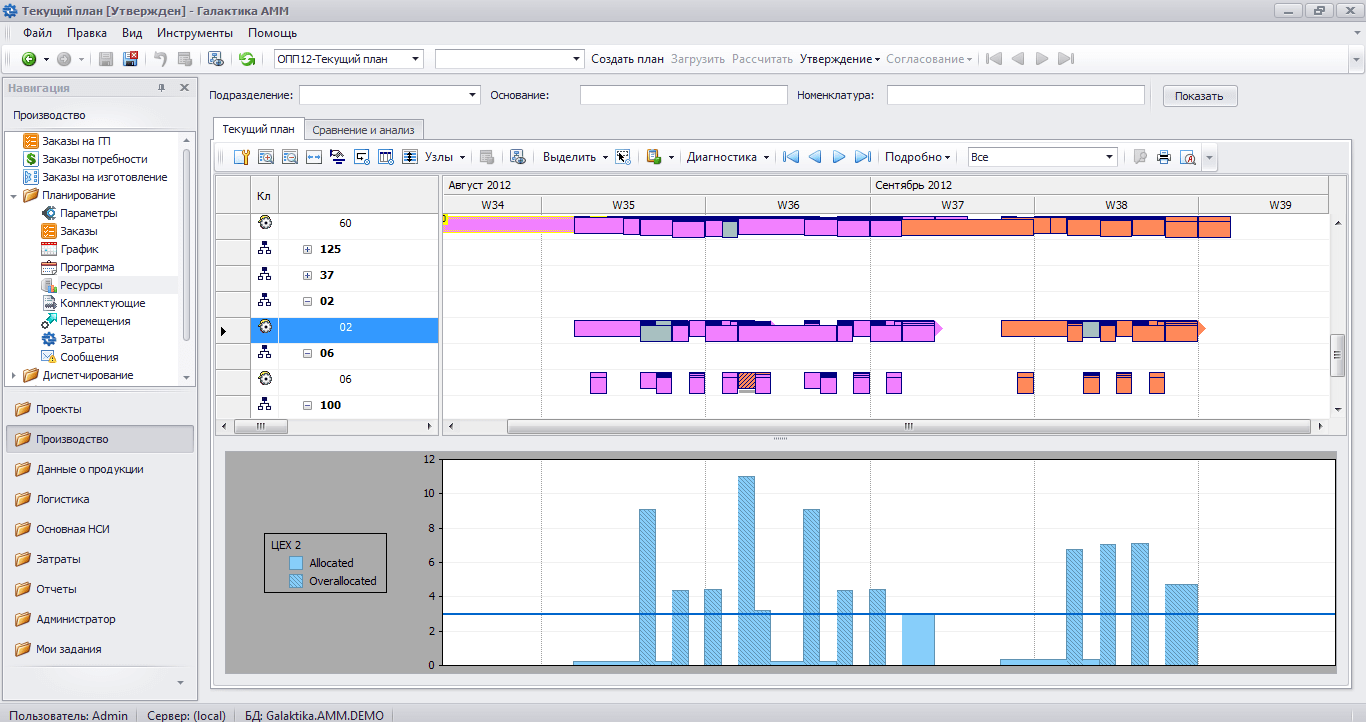Go to previous period in plan toolbar
Screen dimensions: 1366x722
[815, 157]
